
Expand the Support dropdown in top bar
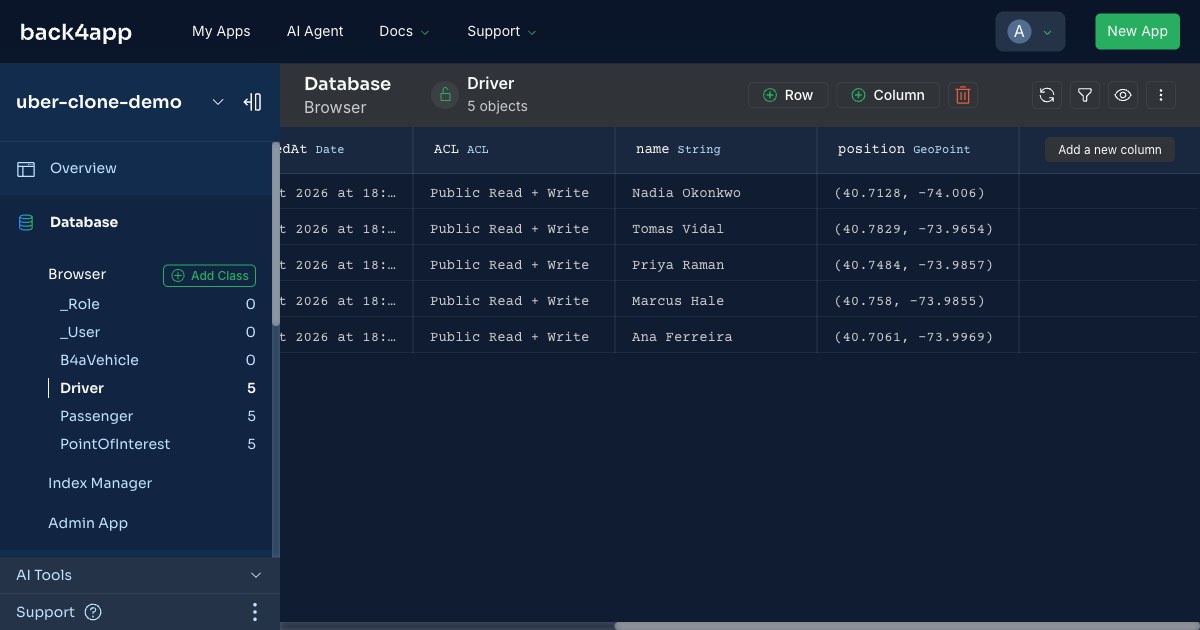501,31
